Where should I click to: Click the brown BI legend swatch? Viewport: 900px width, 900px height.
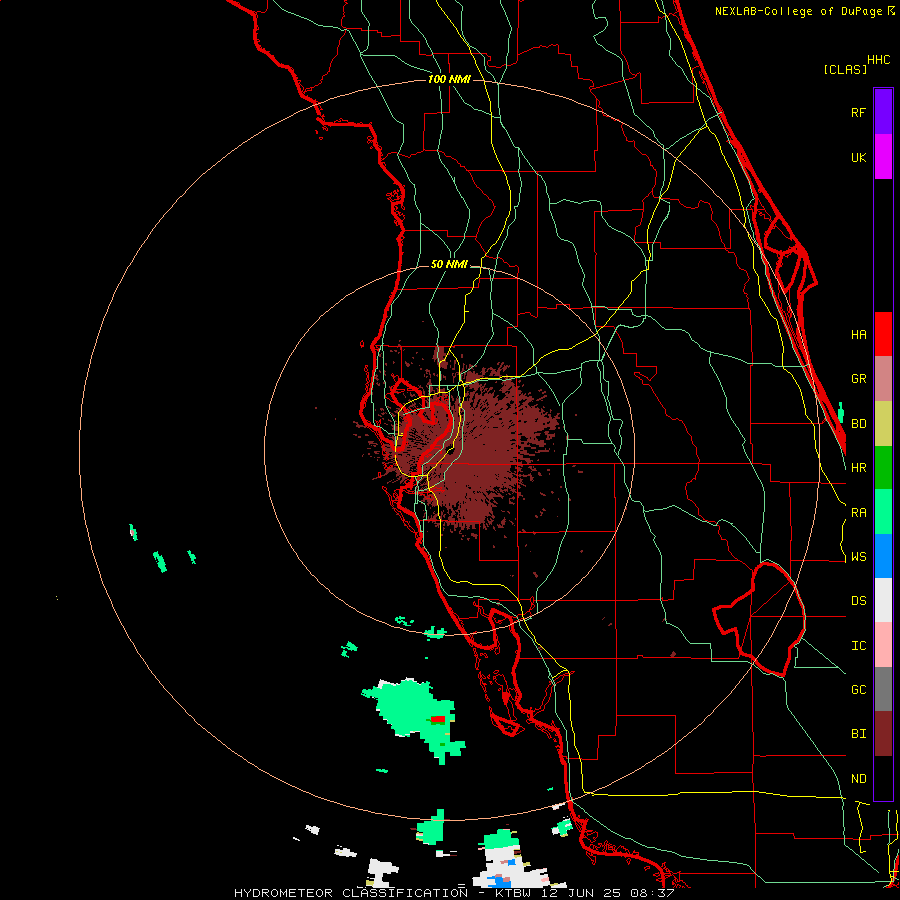(883, 734)
